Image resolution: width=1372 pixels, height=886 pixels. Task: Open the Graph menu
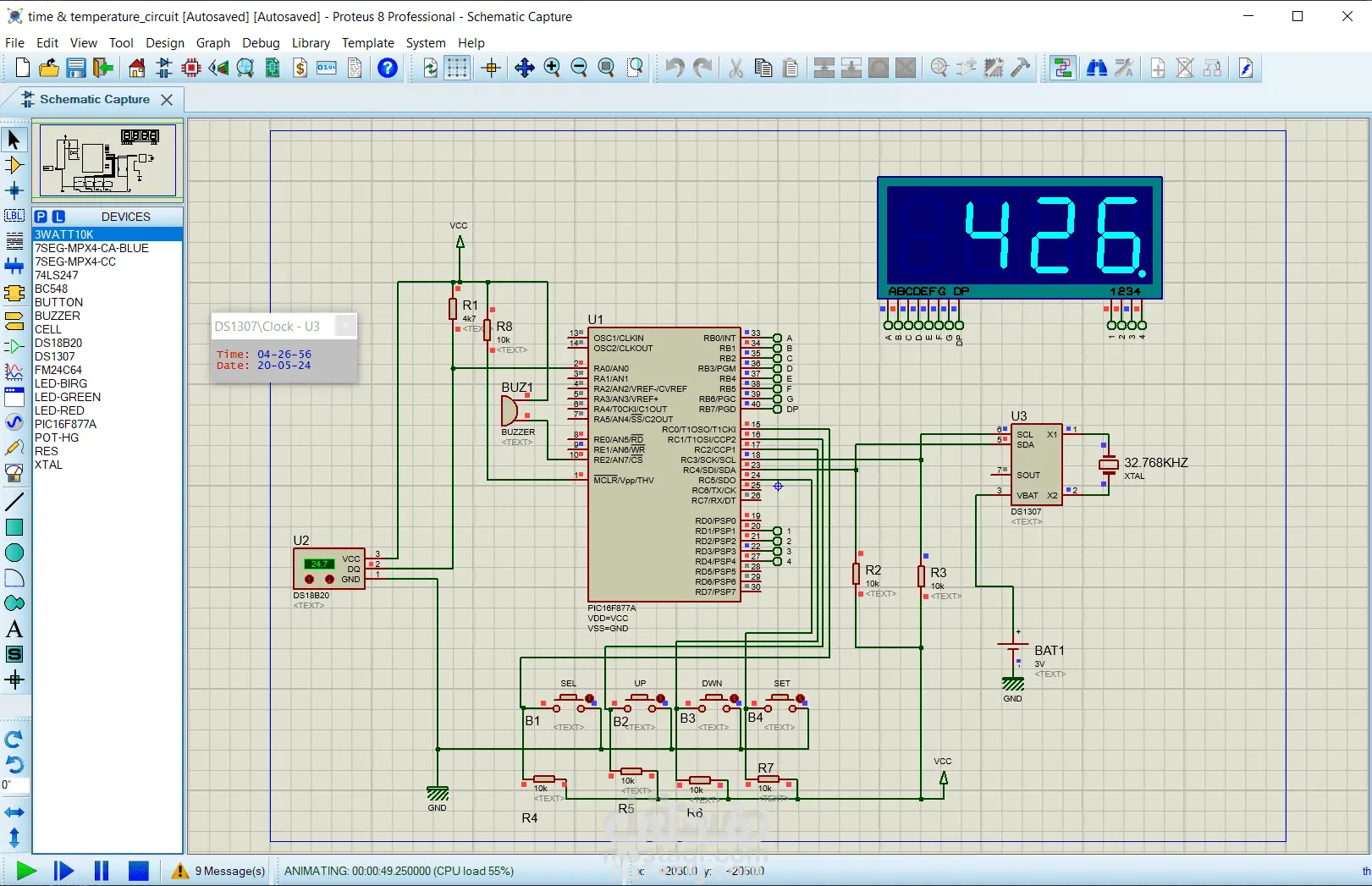(213, 43)
